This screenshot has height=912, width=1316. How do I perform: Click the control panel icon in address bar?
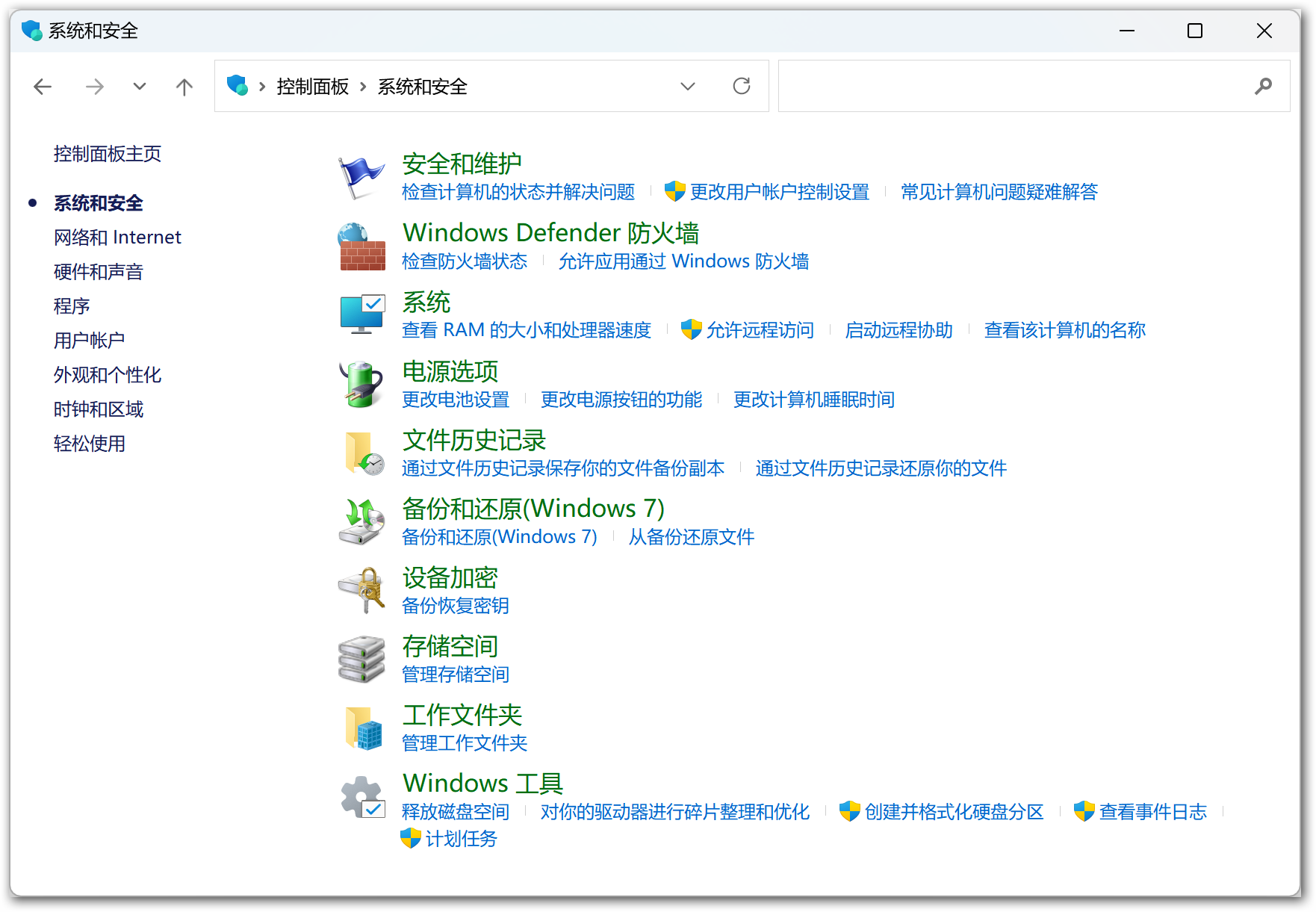coord(238,85)
